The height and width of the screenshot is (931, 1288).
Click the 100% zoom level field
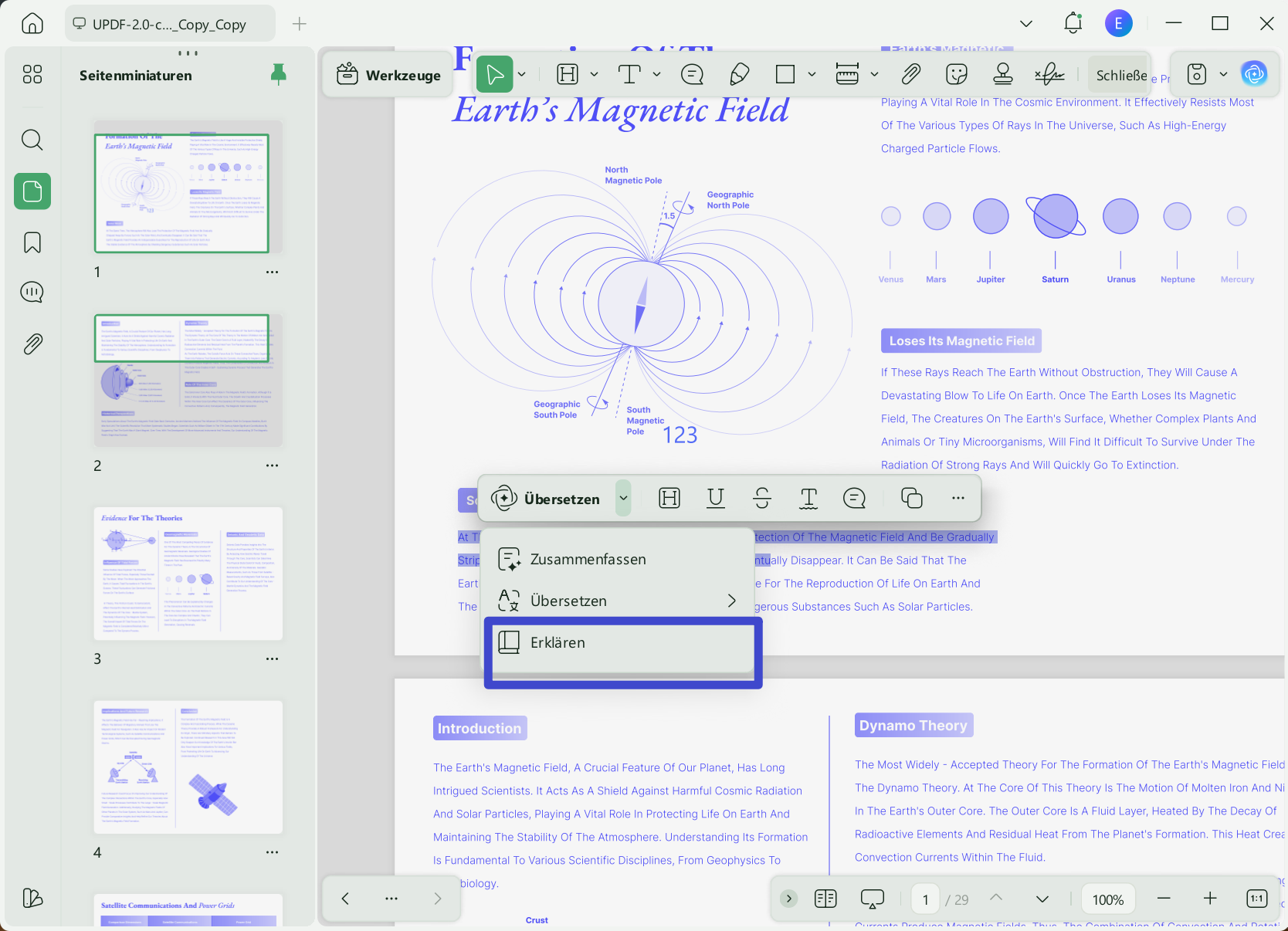pyautogui.click(x=1108, y=899)
